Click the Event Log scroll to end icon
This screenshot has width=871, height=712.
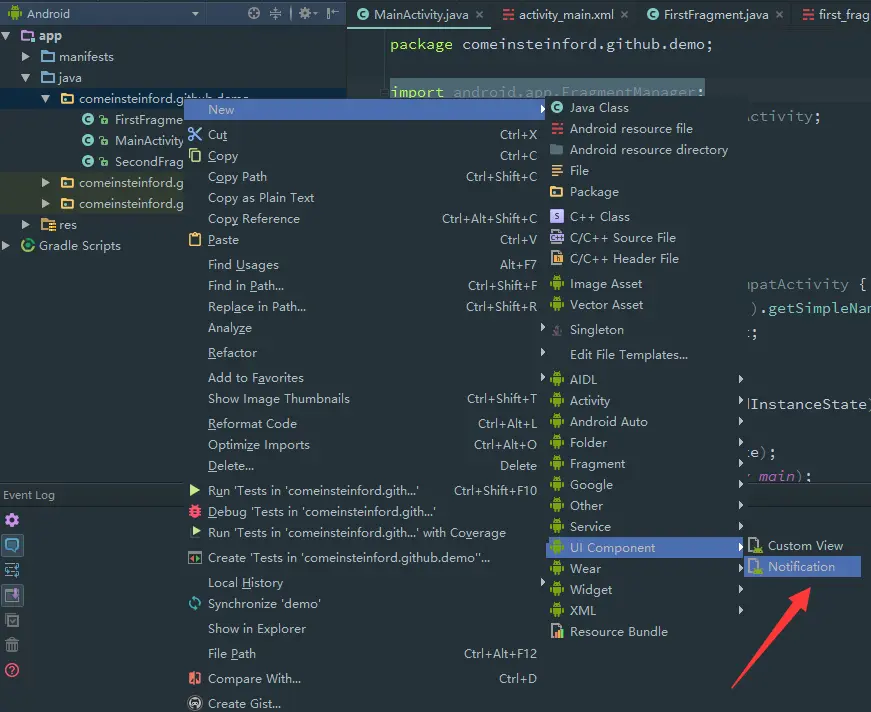[x=12, y=595]
